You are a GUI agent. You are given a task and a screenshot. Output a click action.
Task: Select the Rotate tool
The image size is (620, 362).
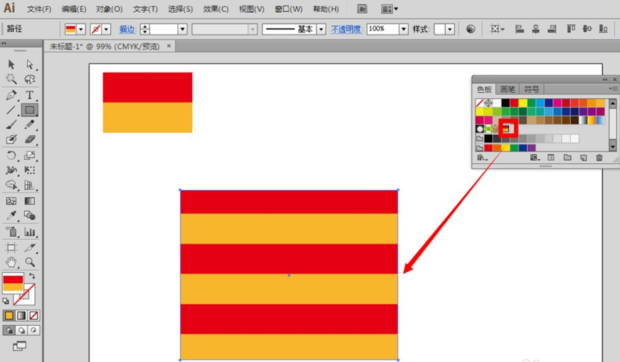pyautogui.click(x=11, y=155)
